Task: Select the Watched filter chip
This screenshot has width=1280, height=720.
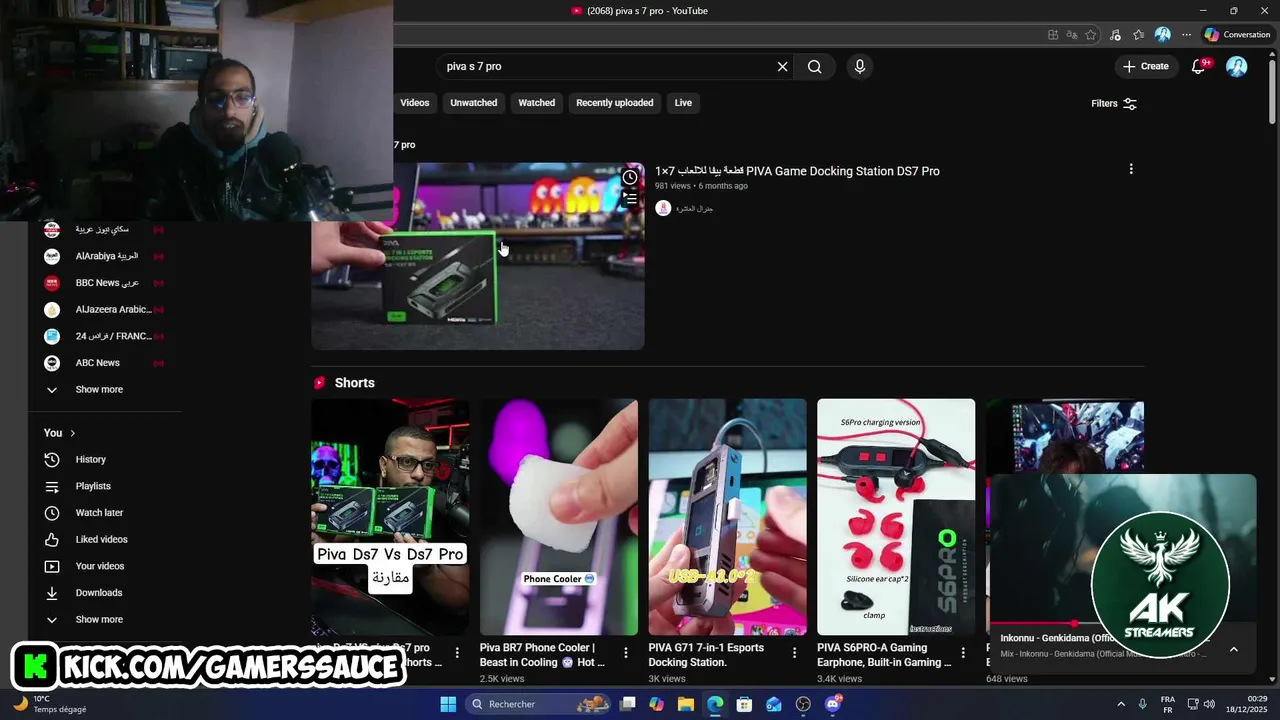Action: (x=536, y=103)
